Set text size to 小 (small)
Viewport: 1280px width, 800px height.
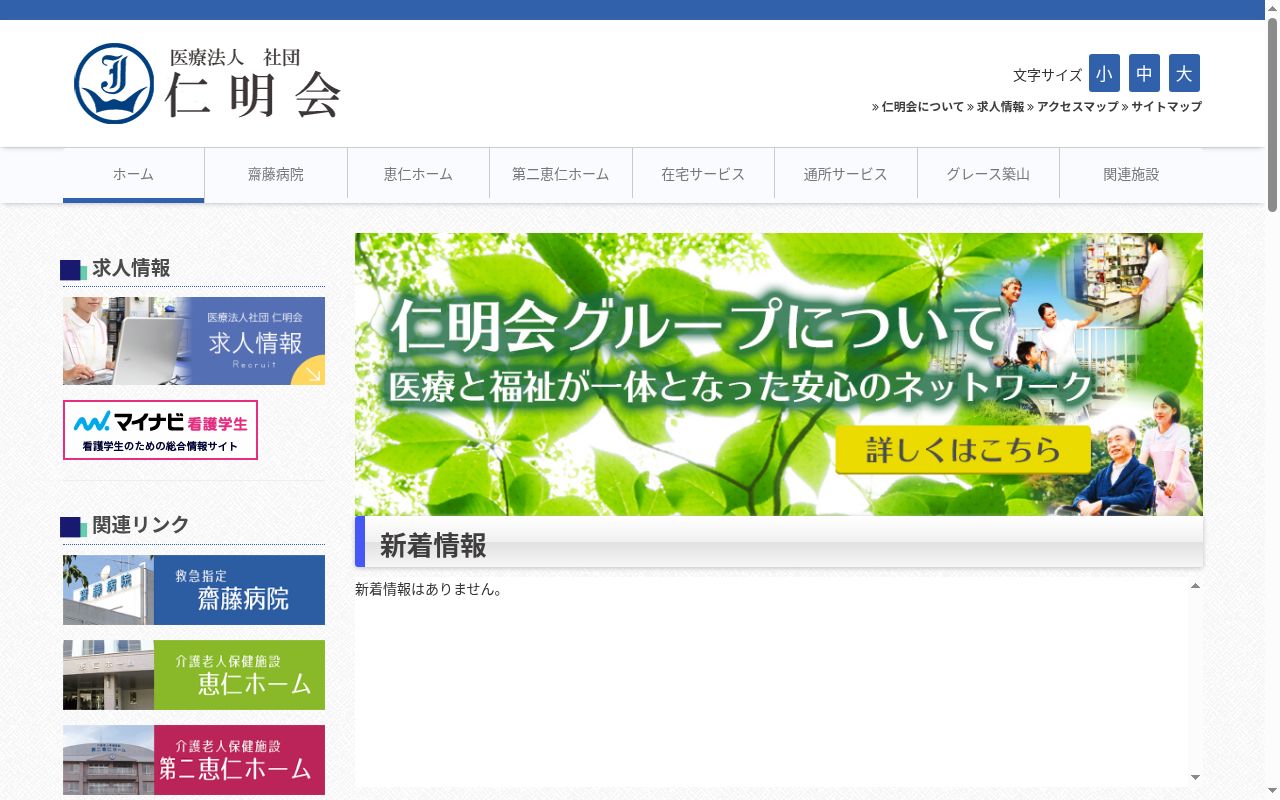(x=1104, y=73)
